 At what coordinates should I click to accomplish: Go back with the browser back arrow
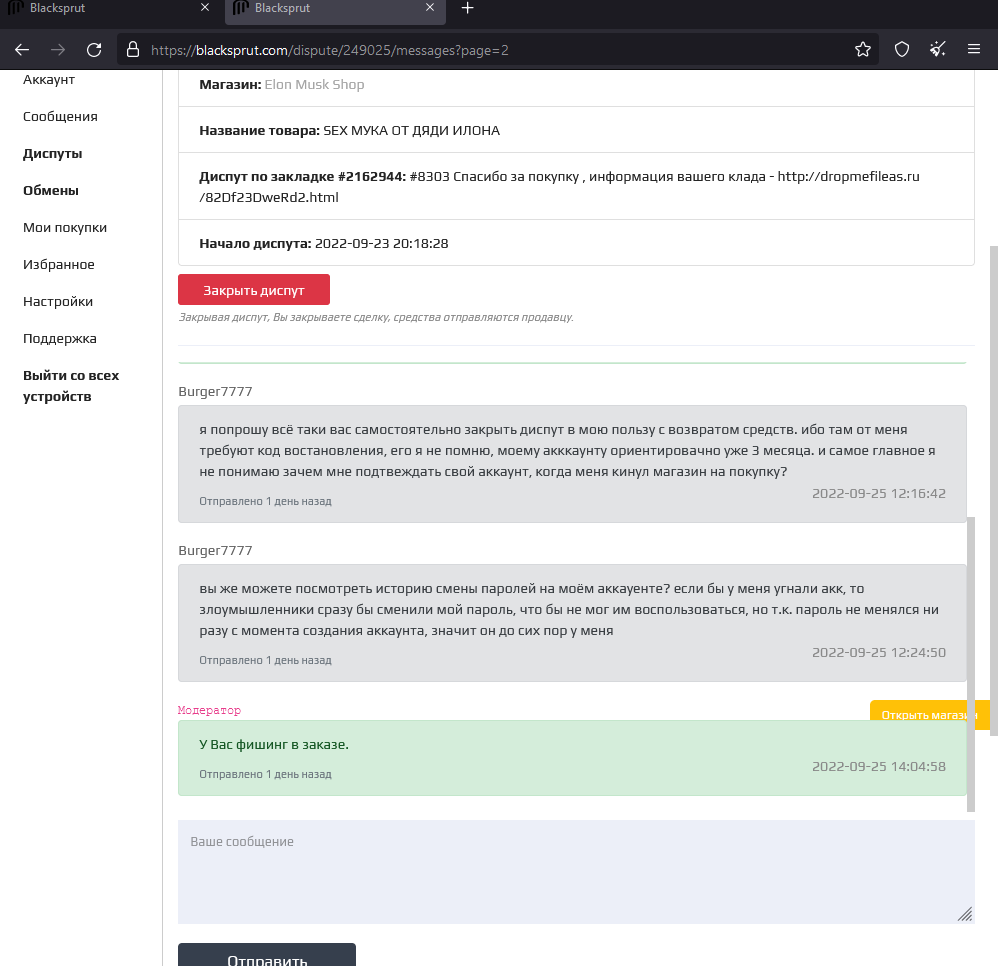tap(22, 50)
